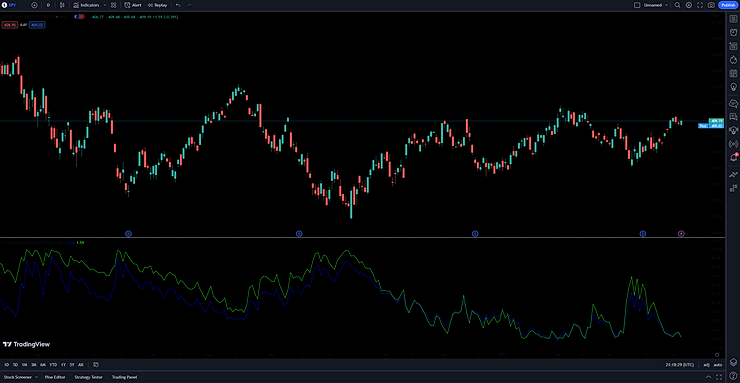
Task: Start bar Replay mode
Action: pos(157,5)
